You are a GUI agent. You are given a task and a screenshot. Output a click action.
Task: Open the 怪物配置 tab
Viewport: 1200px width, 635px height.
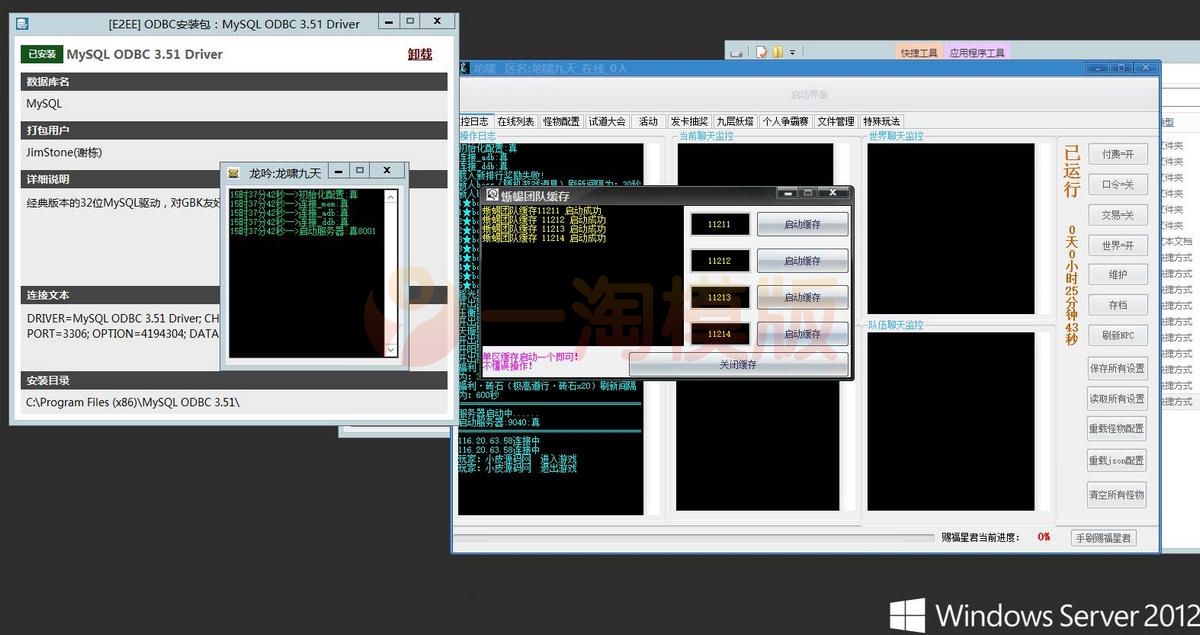pos(561,121)
